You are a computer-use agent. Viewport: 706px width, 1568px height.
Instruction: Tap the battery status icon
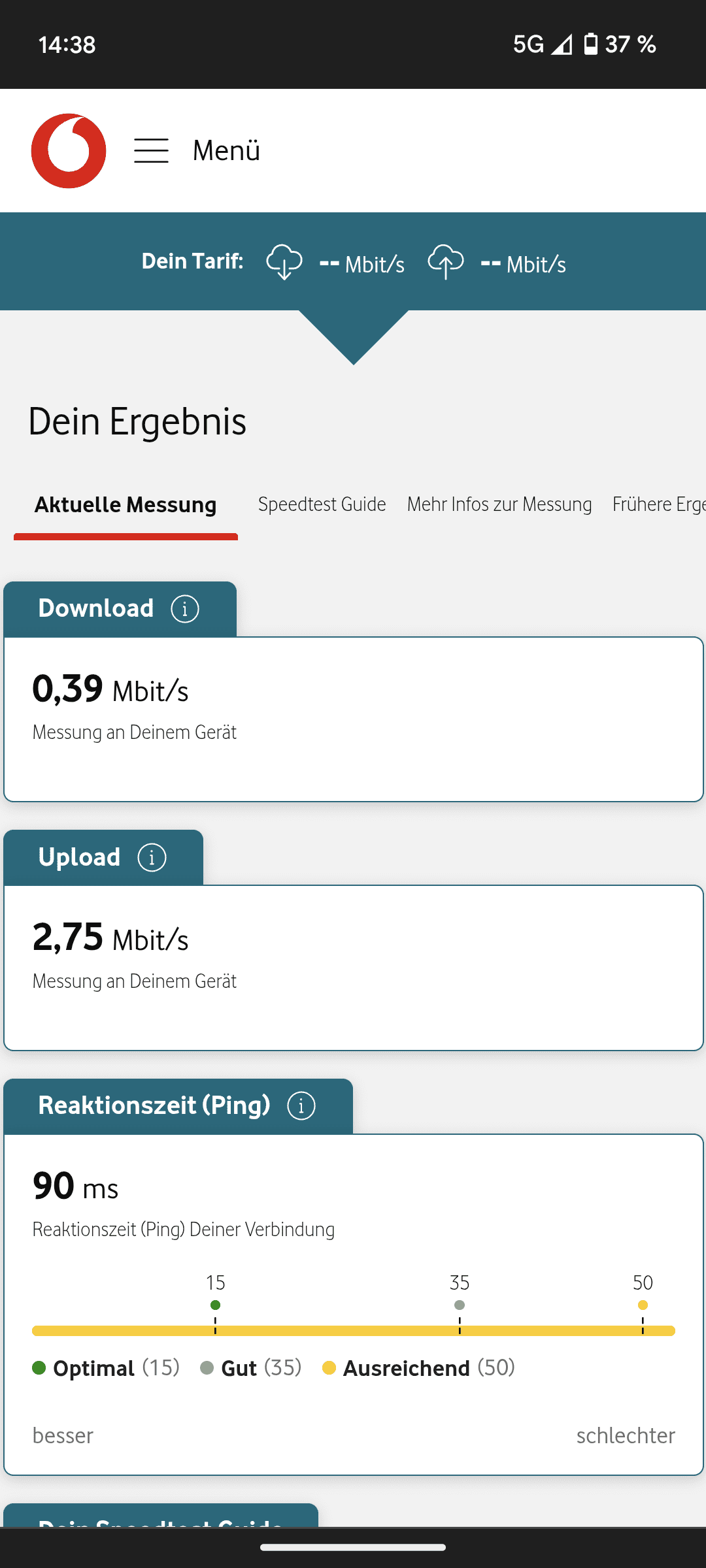590,44
